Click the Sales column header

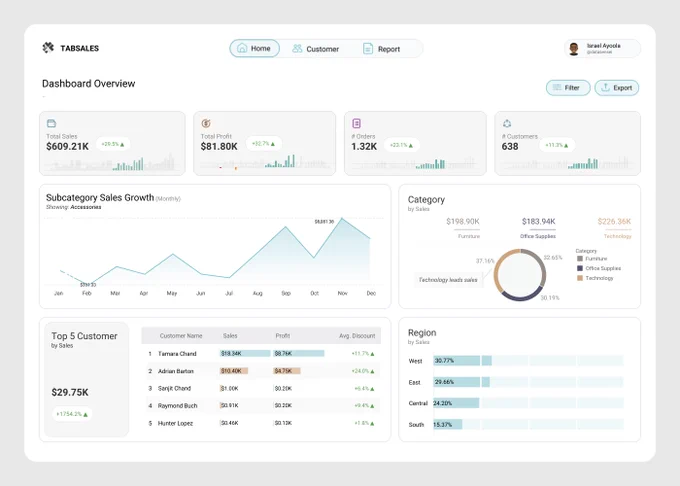(230, 336)
